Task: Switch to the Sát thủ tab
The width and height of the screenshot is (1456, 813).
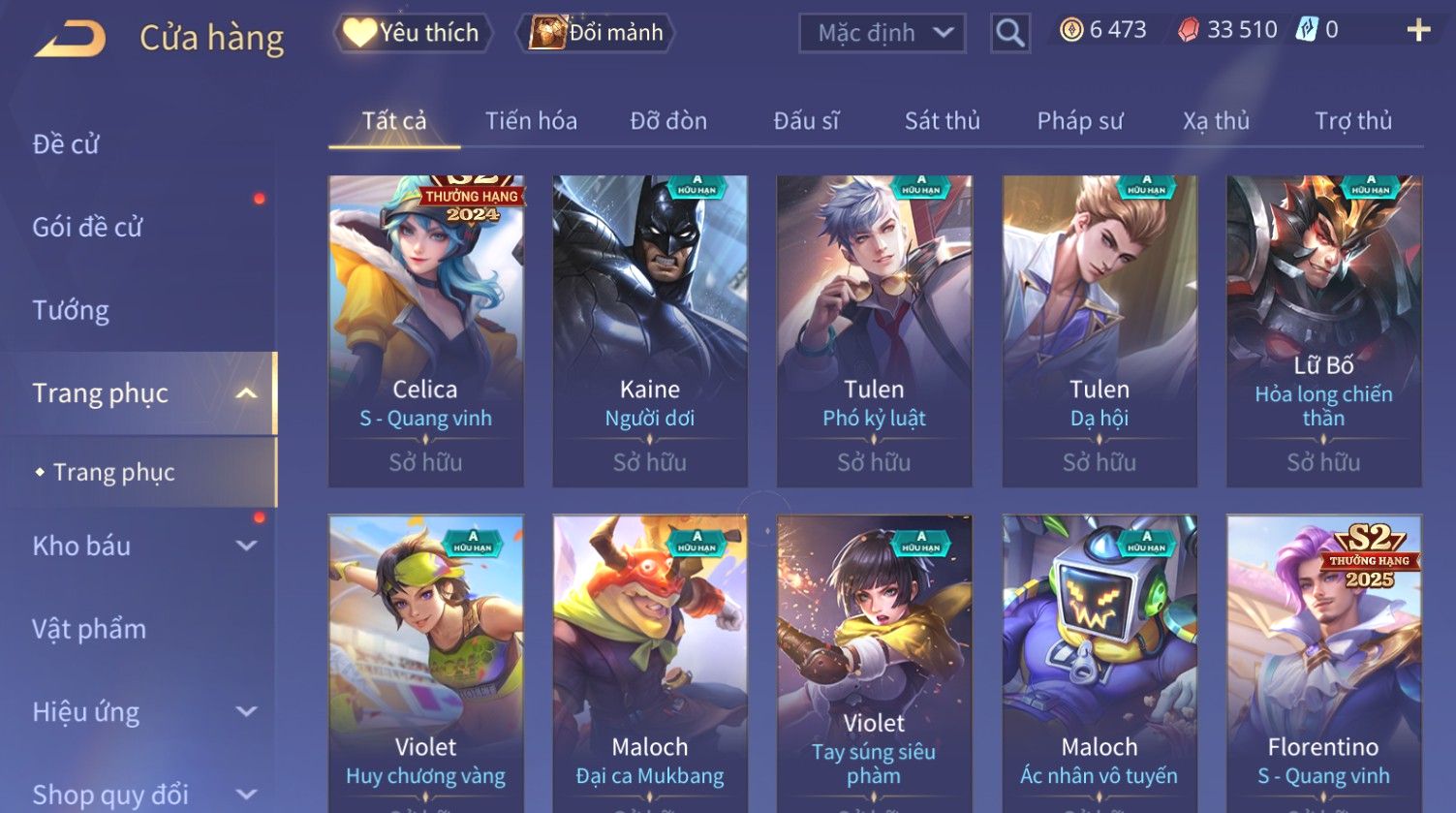Action: (943, 121)
